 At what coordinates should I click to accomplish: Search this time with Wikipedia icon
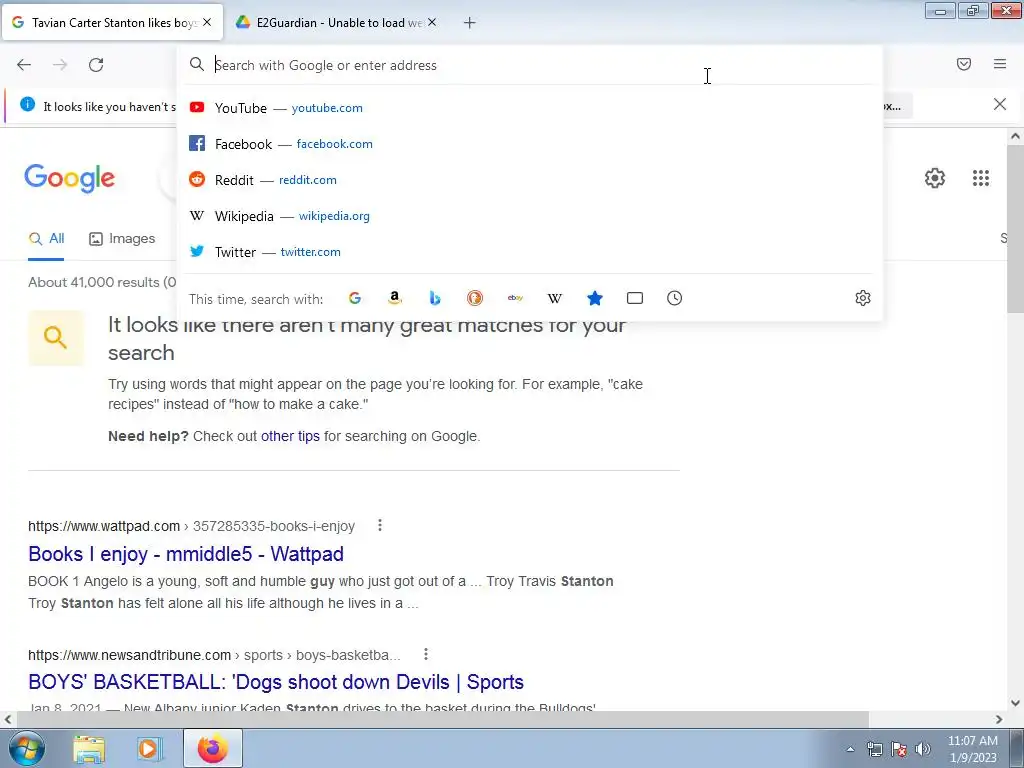pos(554,298)
